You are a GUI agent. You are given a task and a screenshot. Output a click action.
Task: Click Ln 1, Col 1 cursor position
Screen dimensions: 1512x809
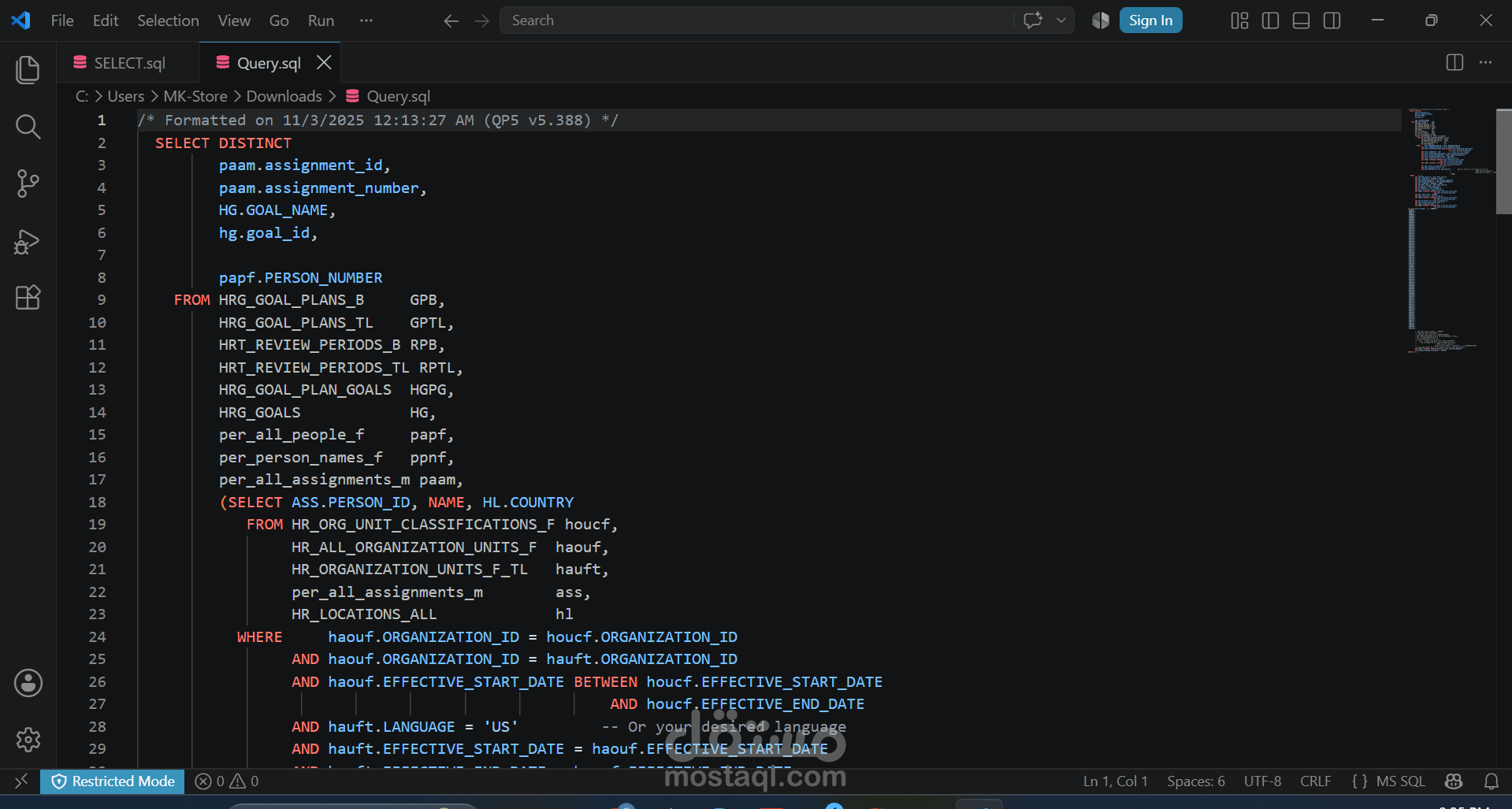pyautogui.click(x=1115, y=781)
